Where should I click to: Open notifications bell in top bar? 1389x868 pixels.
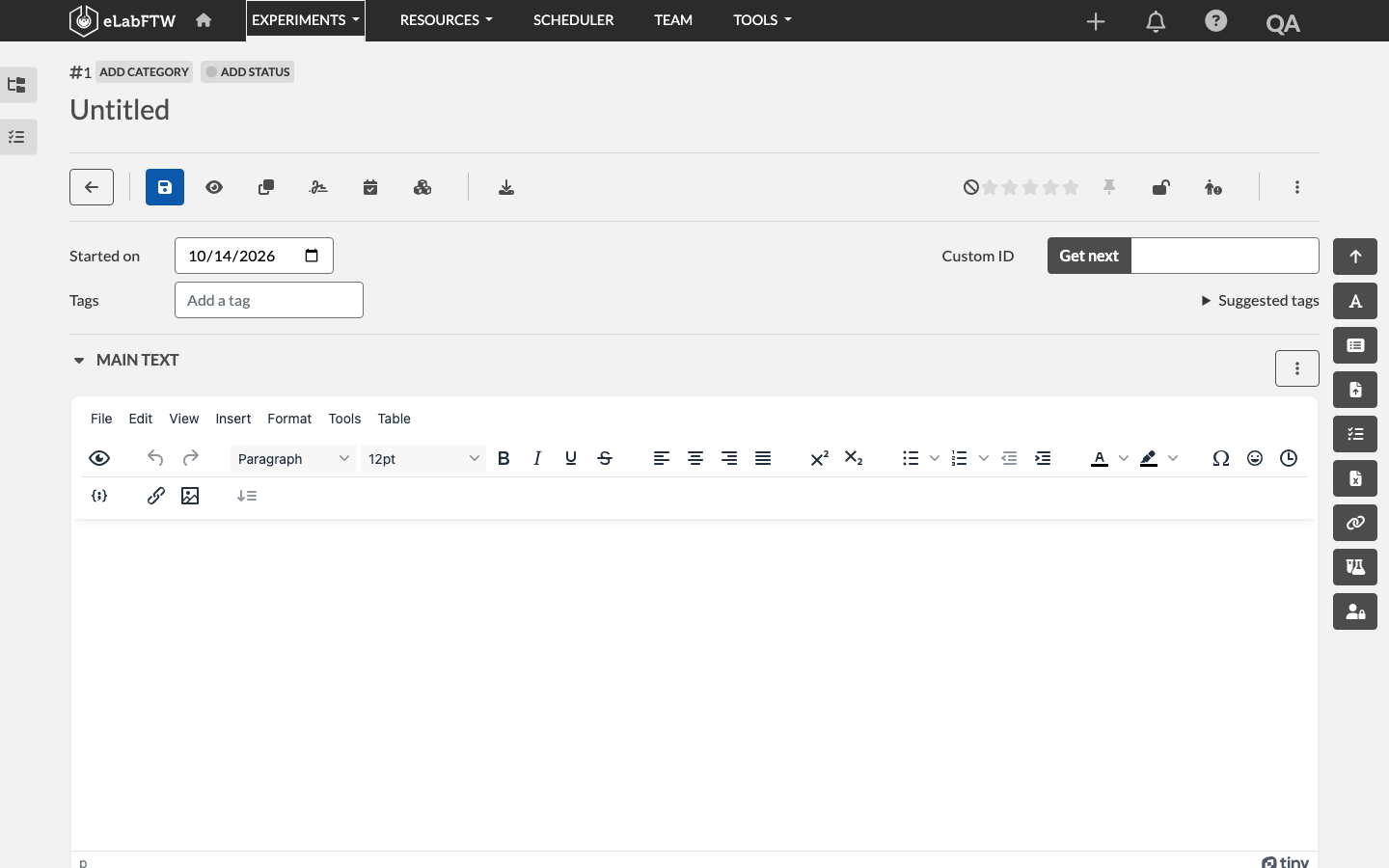1156,21
